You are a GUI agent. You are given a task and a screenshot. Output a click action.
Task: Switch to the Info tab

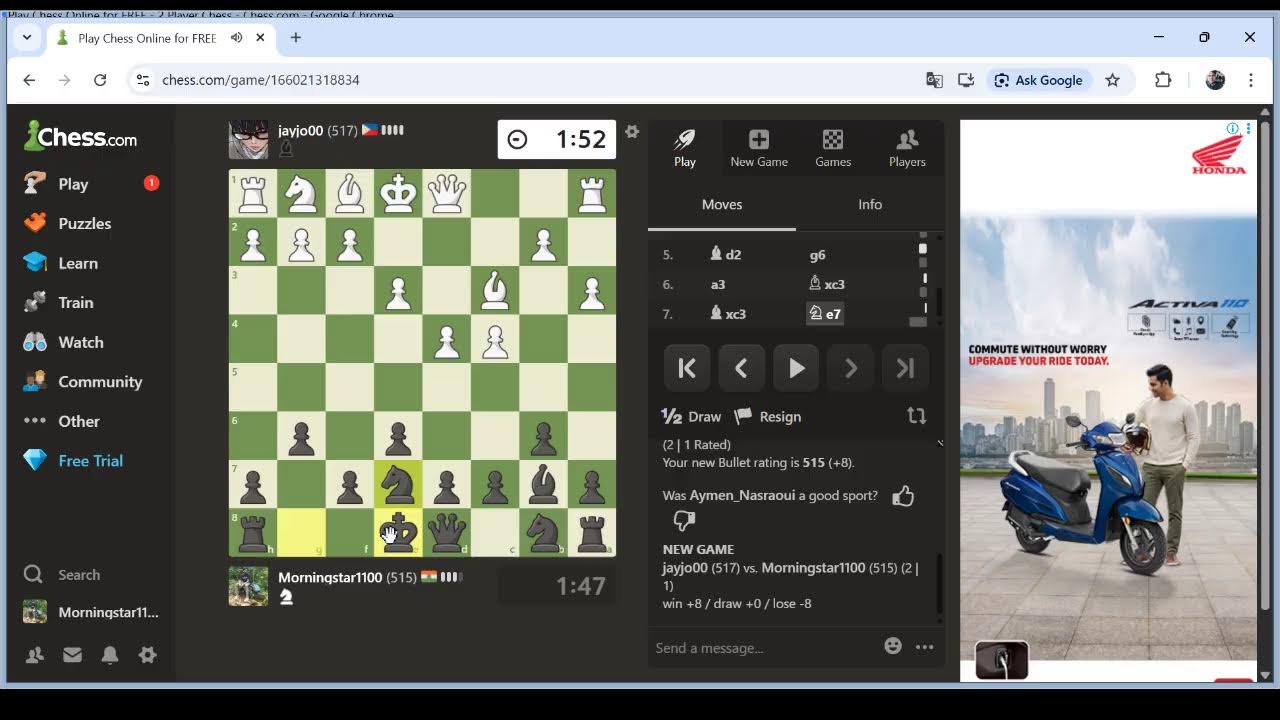pyautogui.click(x=870, y=204)
